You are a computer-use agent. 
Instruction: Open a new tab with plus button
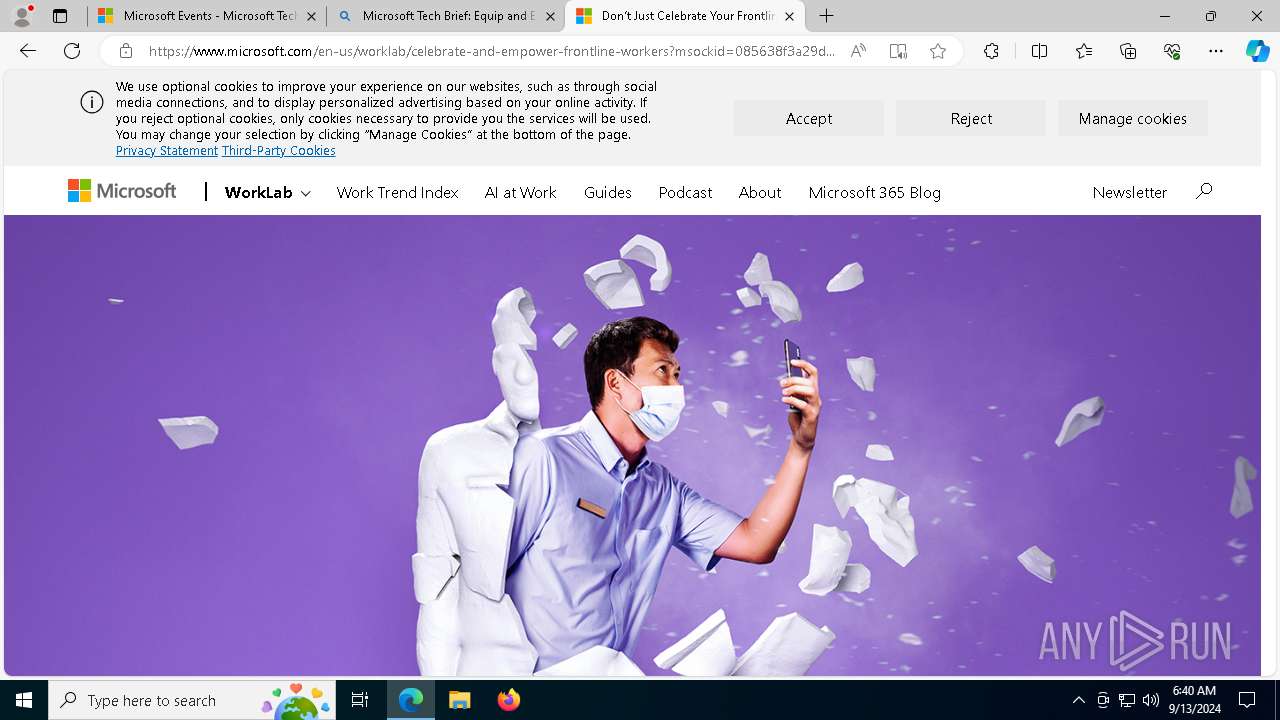(x=827, y=16)
